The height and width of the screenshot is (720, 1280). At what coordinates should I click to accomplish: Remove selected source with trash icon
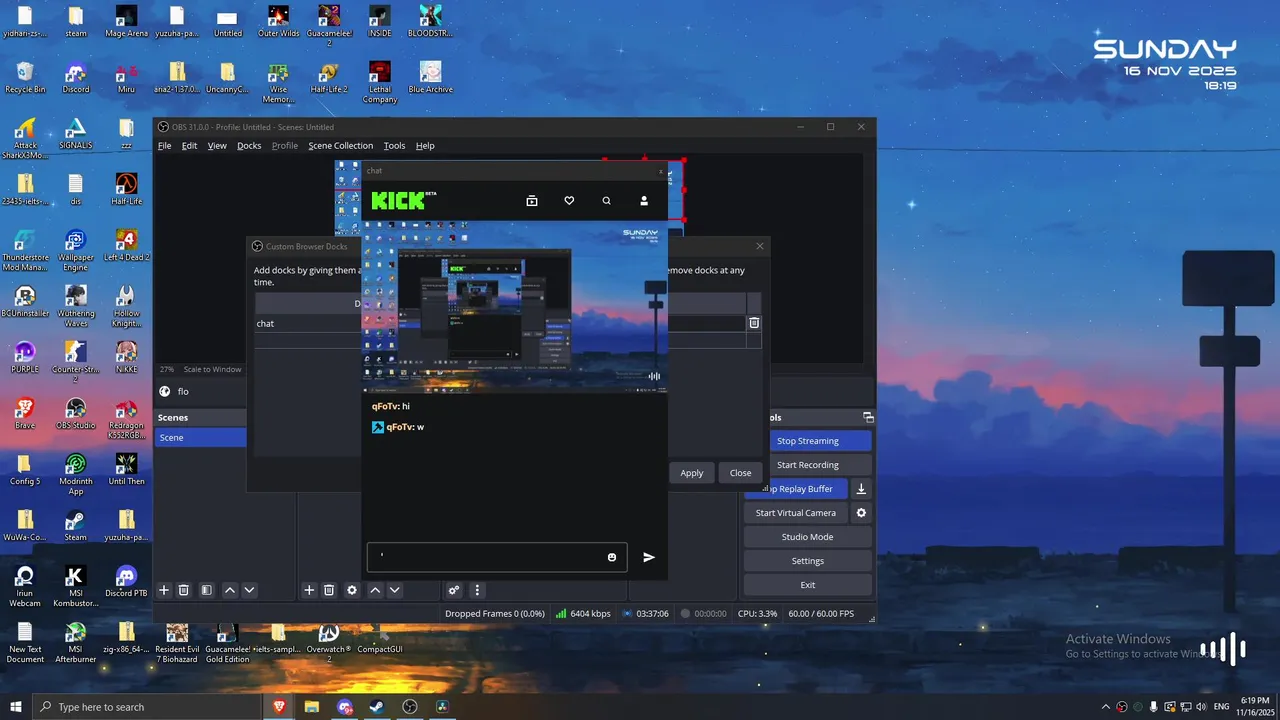pyautogui.click(x=329, y=590)
